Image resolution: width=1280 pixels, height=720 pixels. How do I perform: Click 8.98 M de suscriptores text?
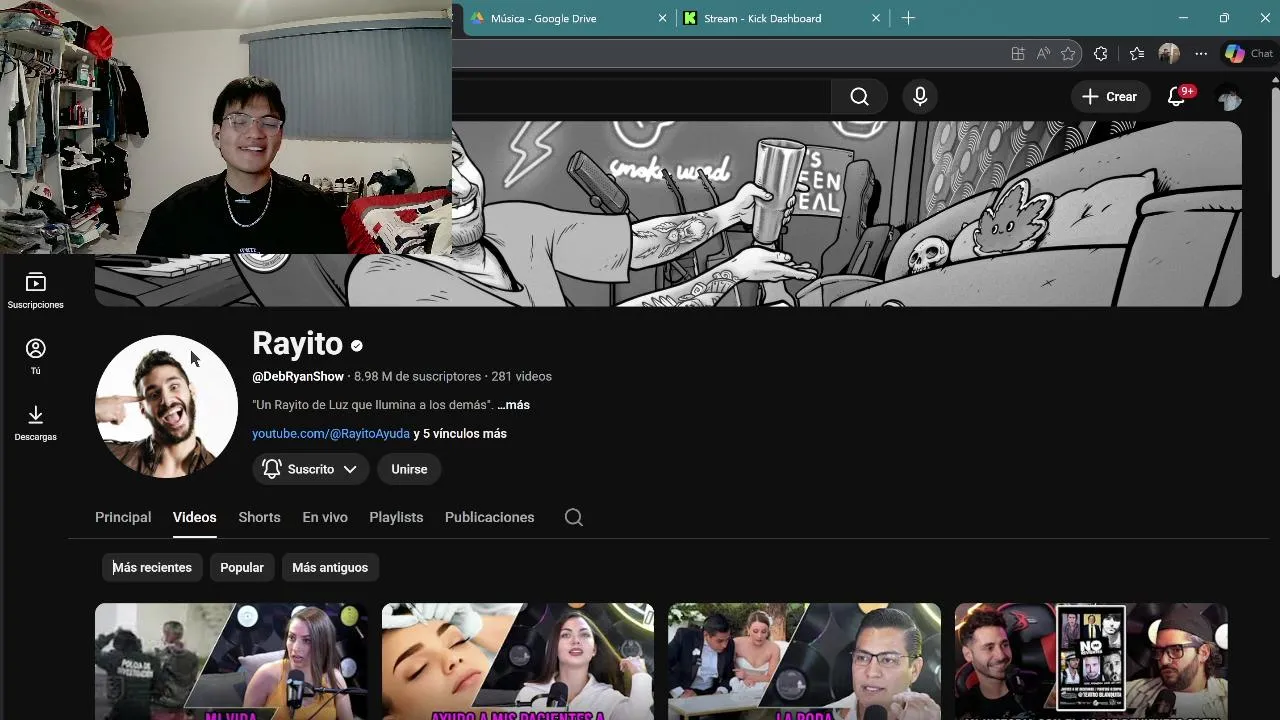click(x=417, y=377)
